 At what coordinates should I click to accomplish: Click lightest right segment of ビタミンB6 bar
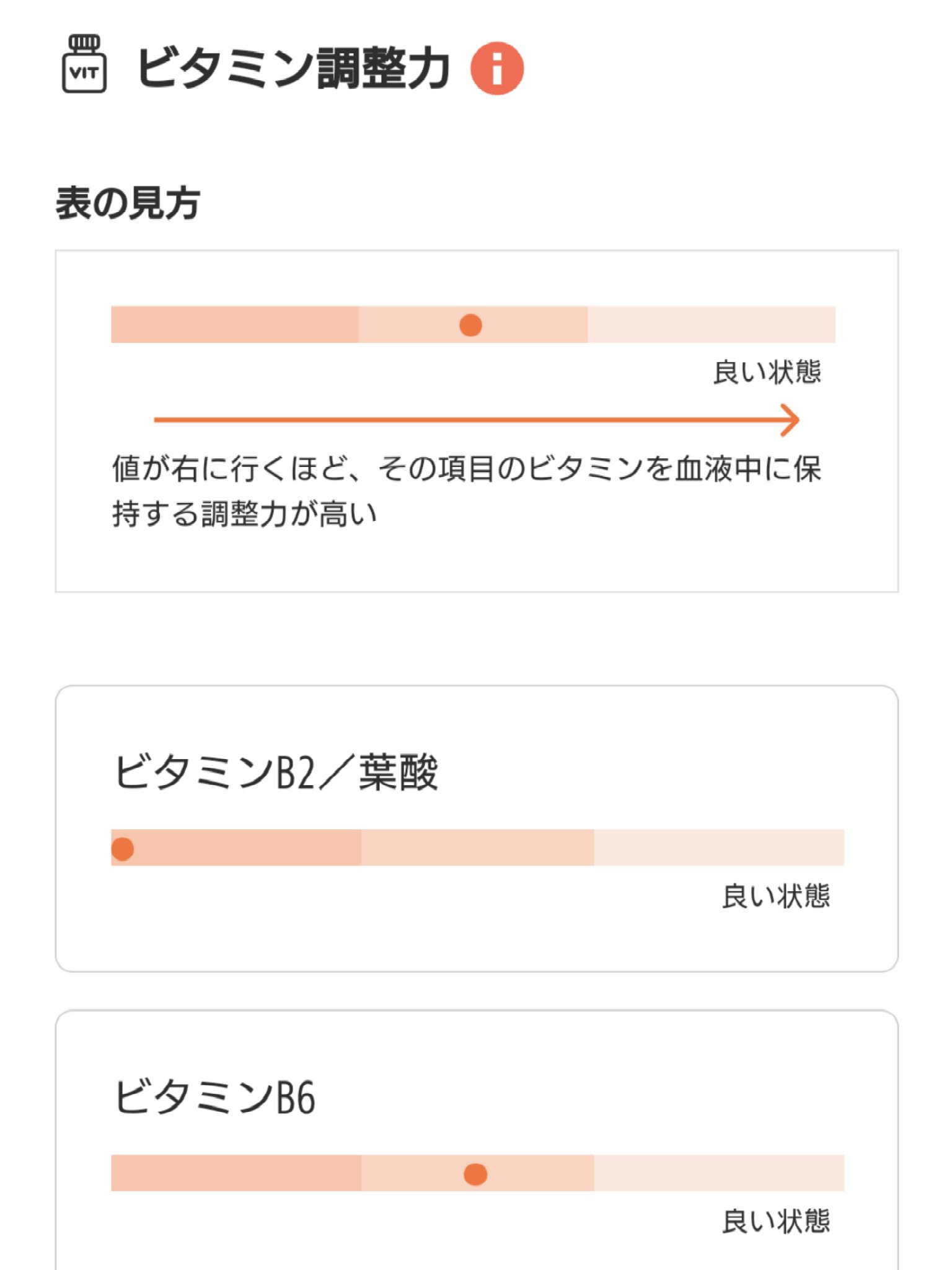click(719, 1173)
